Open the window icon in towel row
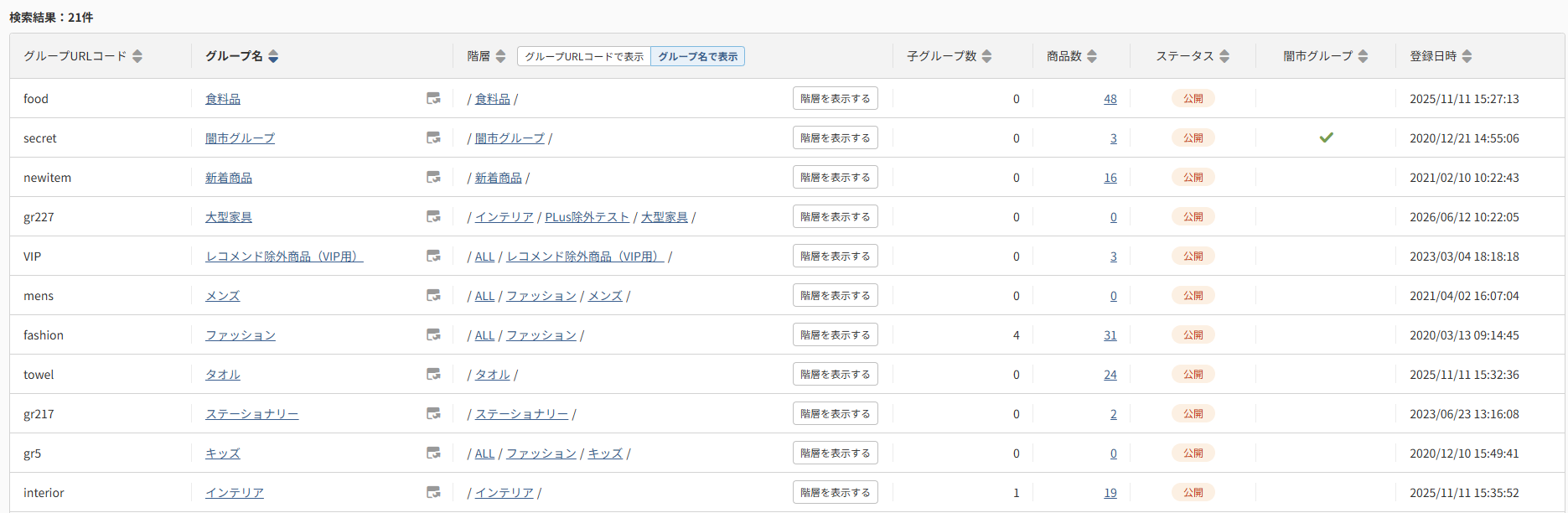The image size is (1568, 513). (x=433, y=375)
